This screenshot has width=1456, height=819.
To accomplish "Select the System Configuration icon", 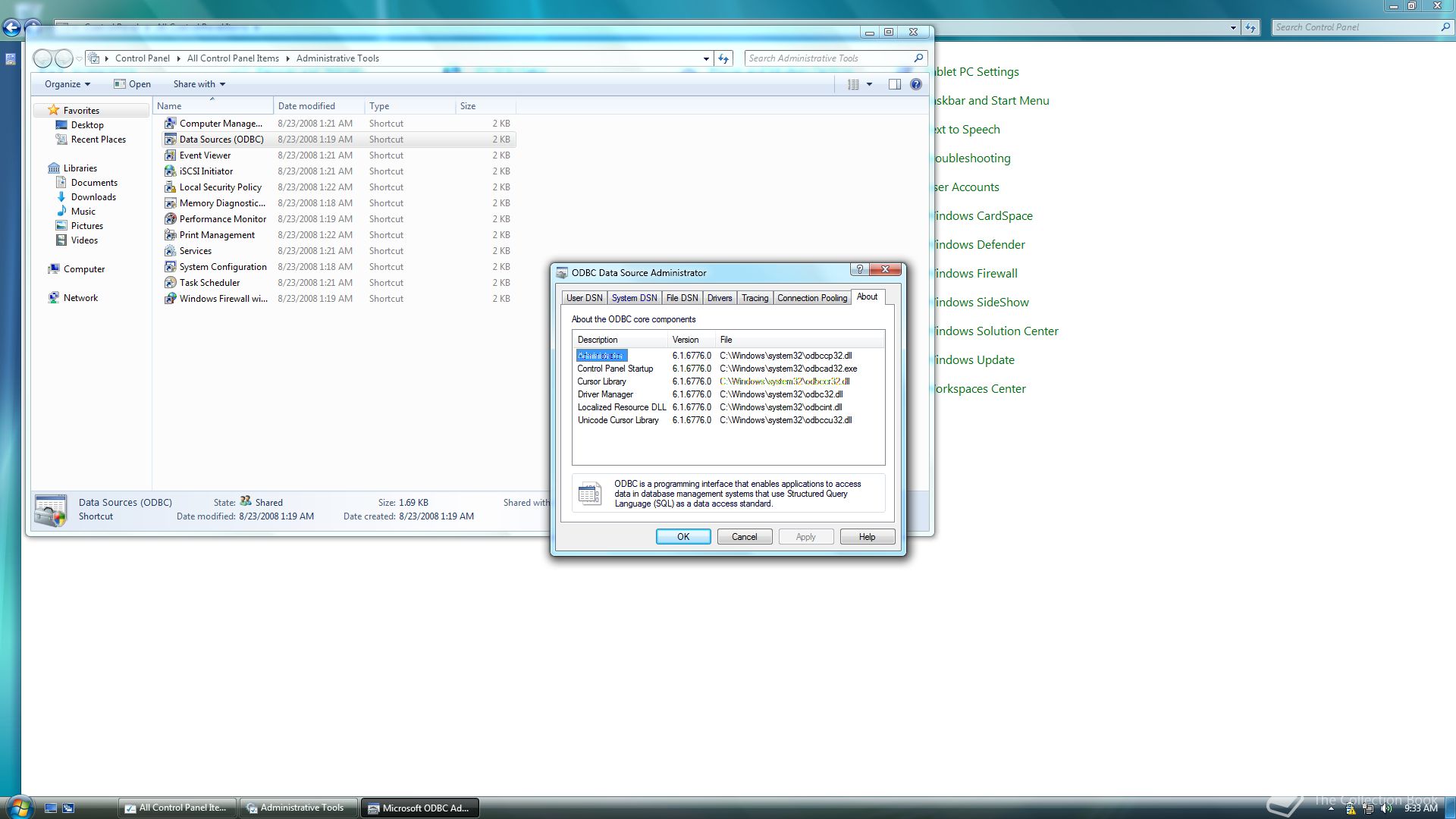I will point(171,266).
